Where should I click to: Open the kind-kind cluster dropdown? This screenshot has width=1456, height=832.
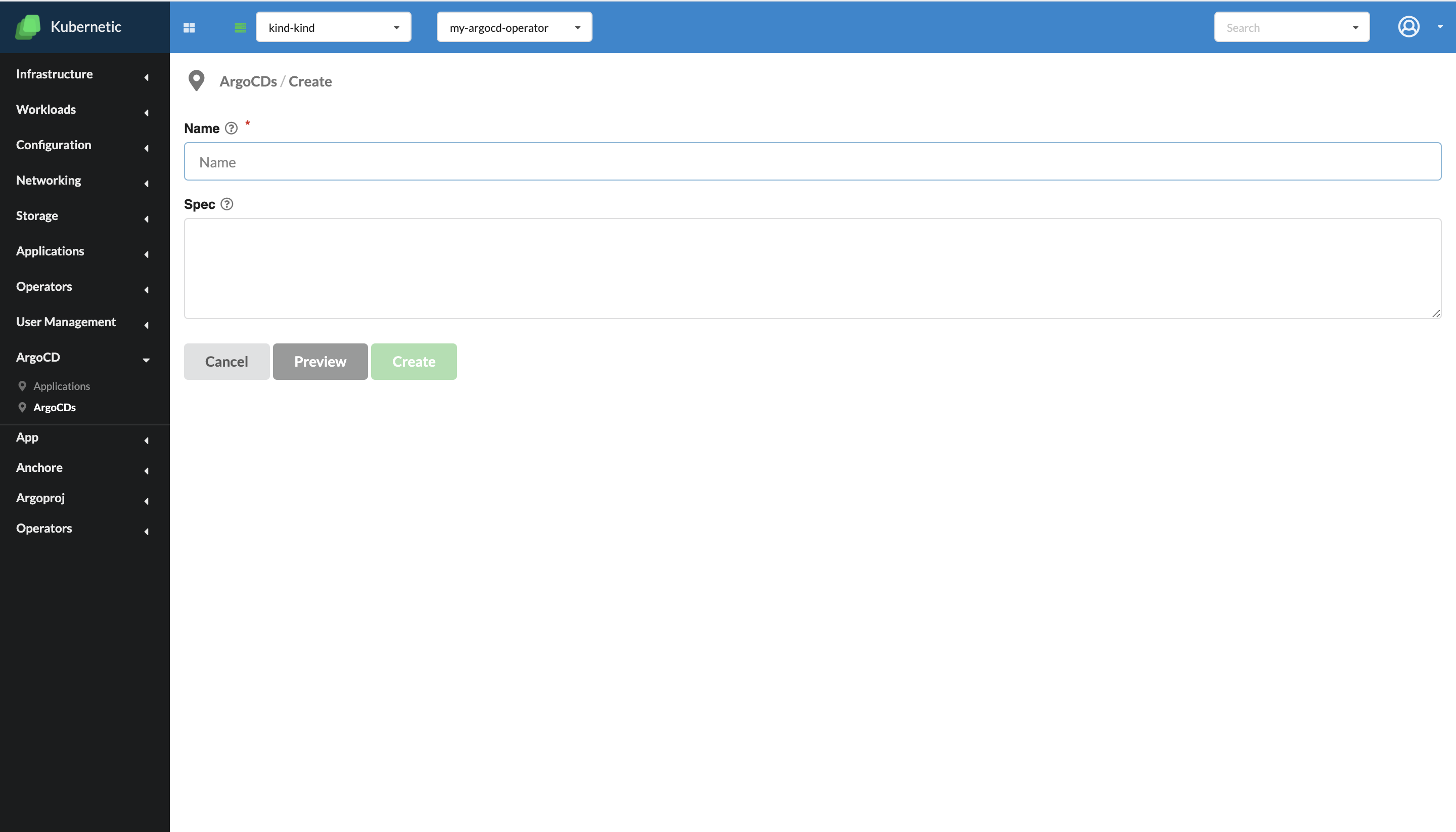(x=334, y=27)
